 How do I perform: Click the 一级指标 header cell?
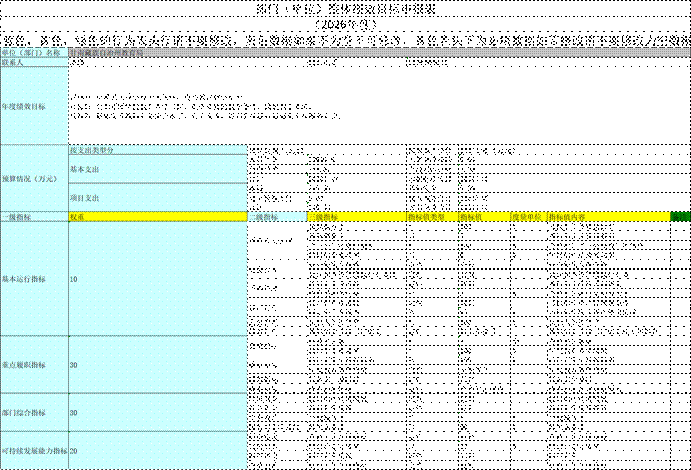point(34,217)
